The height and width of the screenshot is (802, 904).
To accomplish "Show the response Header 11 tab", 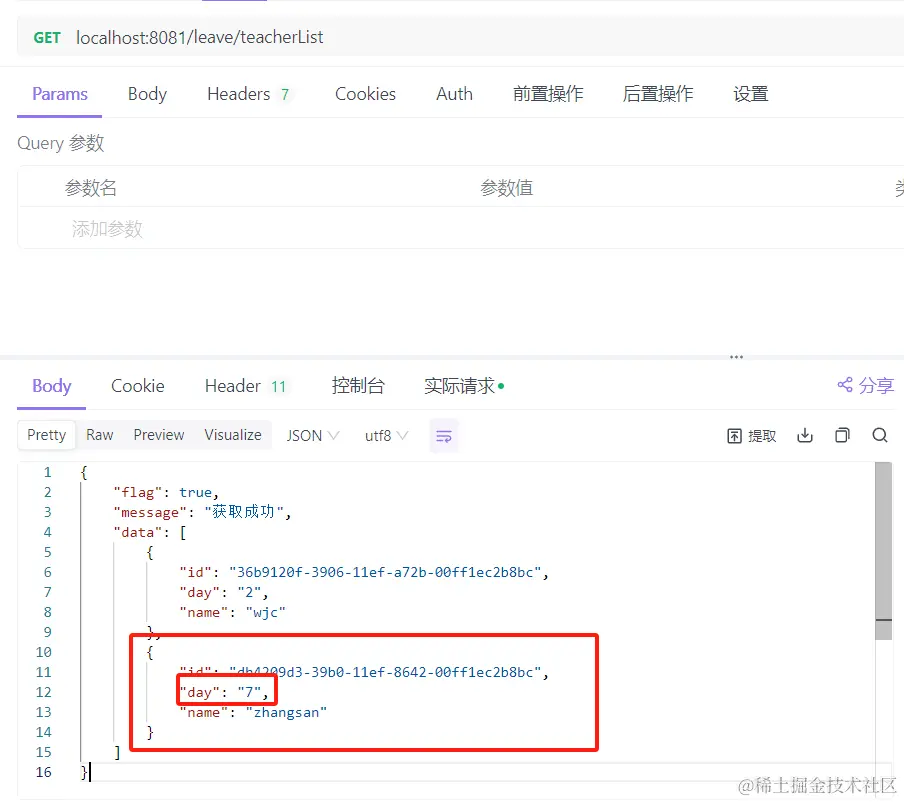I will pyautogui.click(x=246, y=386).
